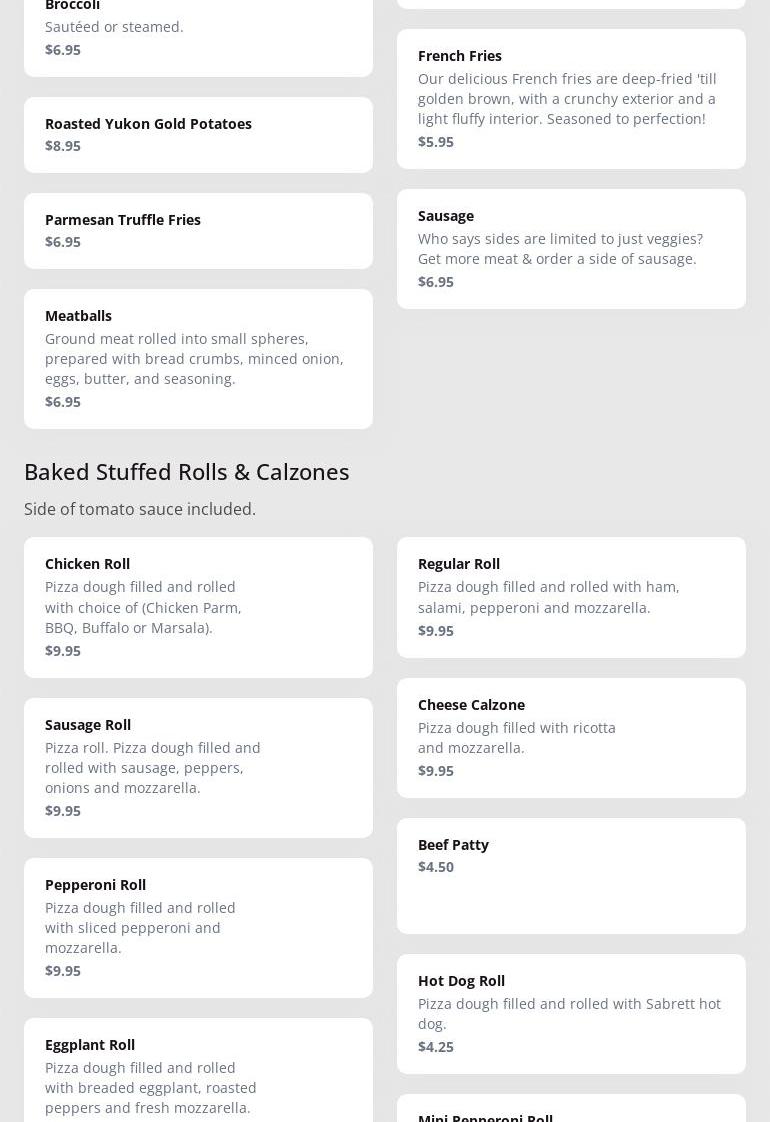Open the Roasted Yukon Gold Potatoes item
Screen dimensions: 770x1122
(x=198, y=135)
